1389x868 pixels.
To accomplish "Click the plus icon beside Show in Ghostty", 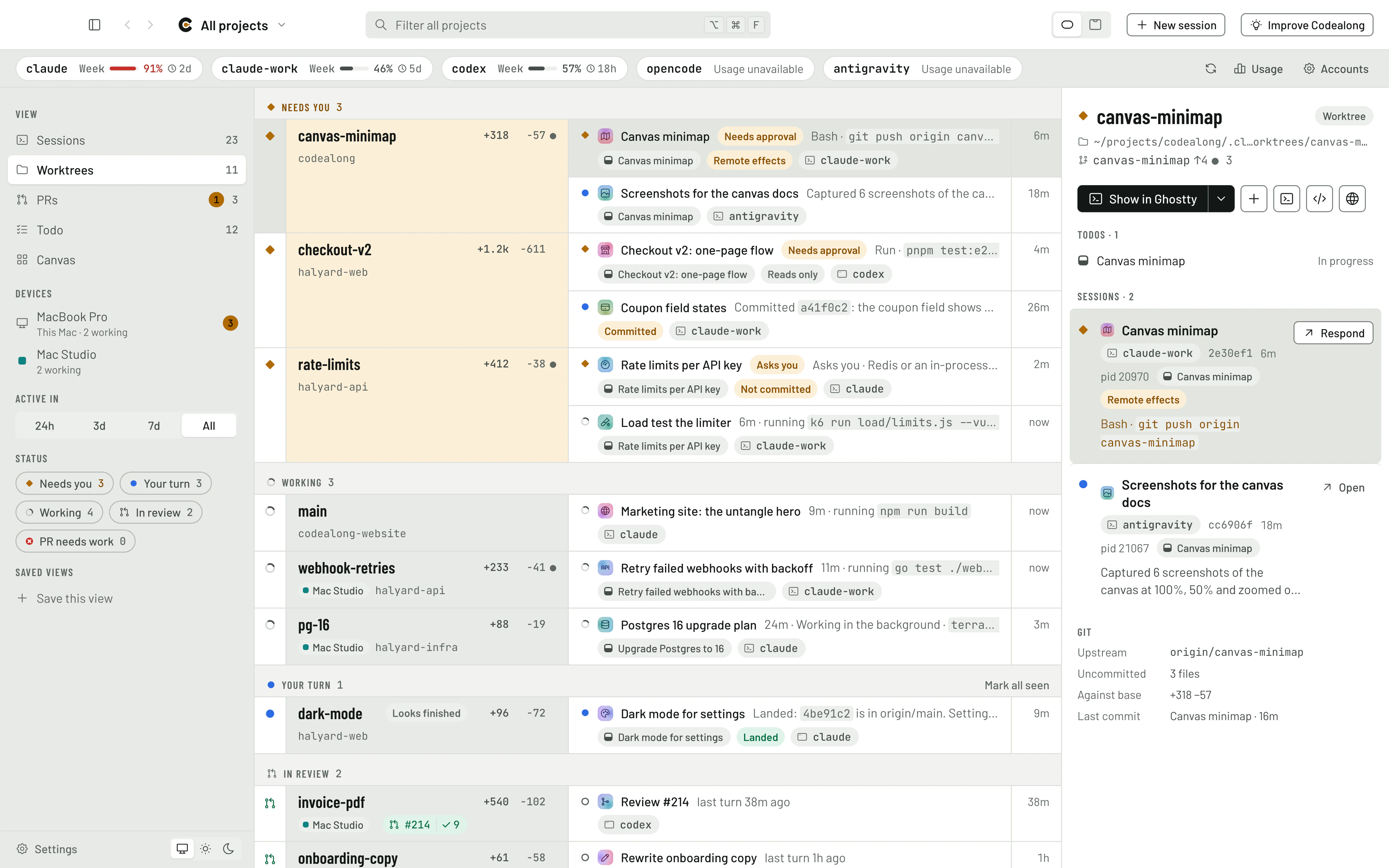I will click(x=1254, y=199).
